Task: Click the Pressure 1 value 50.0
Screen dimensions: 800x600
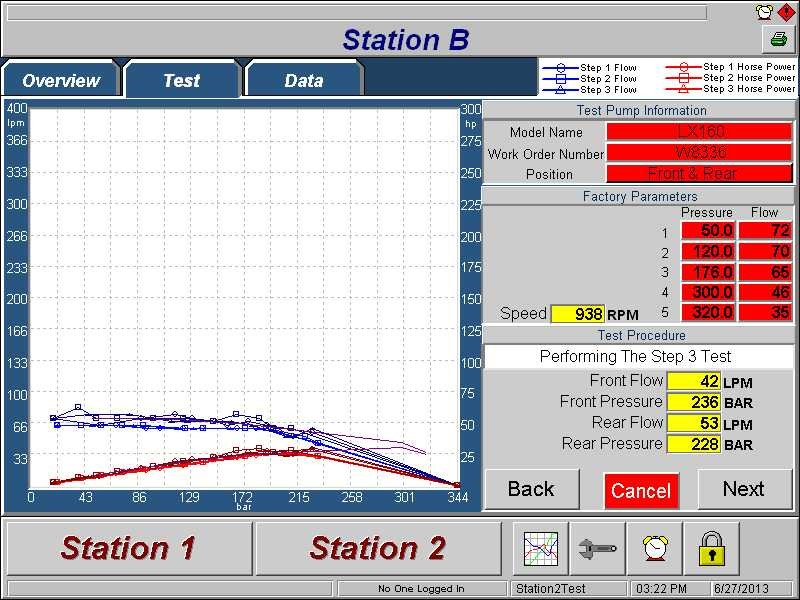Action: 708,231
